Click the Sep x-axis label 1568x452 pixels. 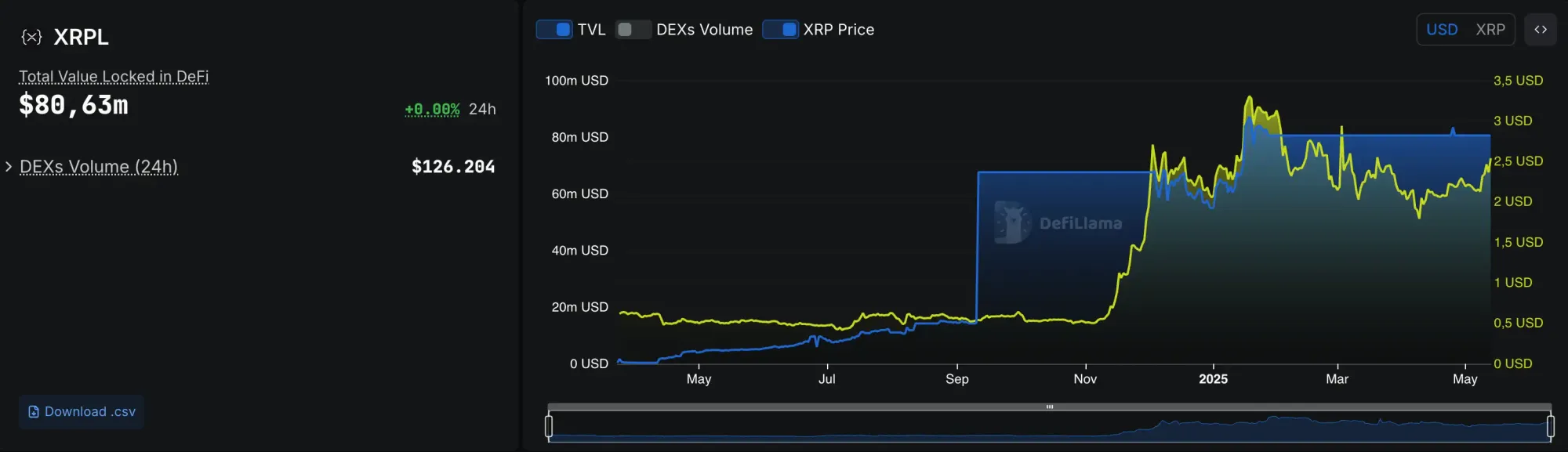click(957, 379)
